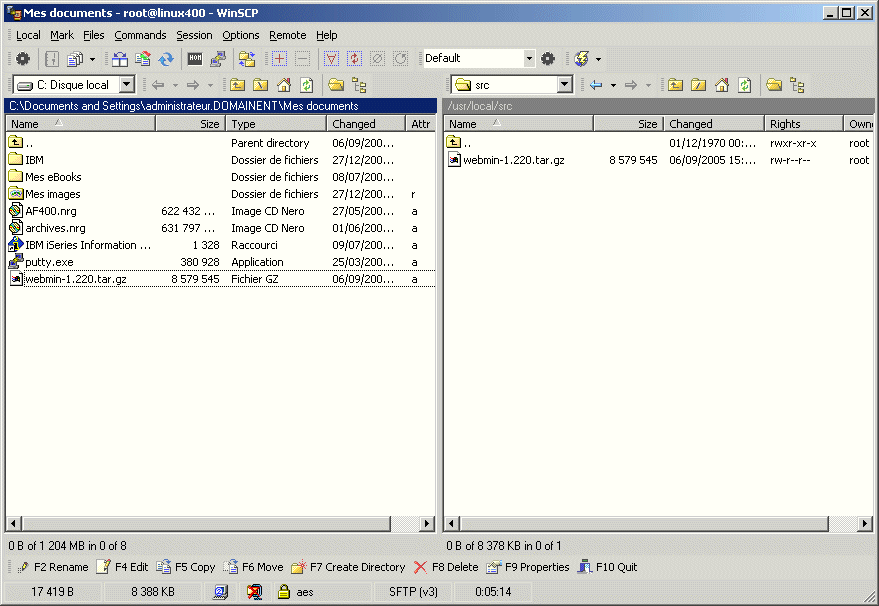The height and width of the screenshot is (606, 879).
Task: Click F6 Move button
Action: click(x=253, y=567)
